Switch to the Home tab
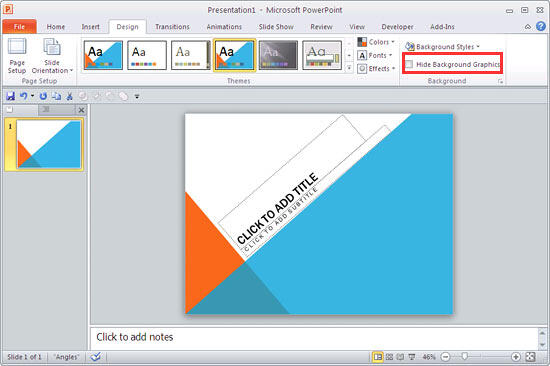Viewport: 550px width, 366px height. pyautogui.click(x=56, y=27)
